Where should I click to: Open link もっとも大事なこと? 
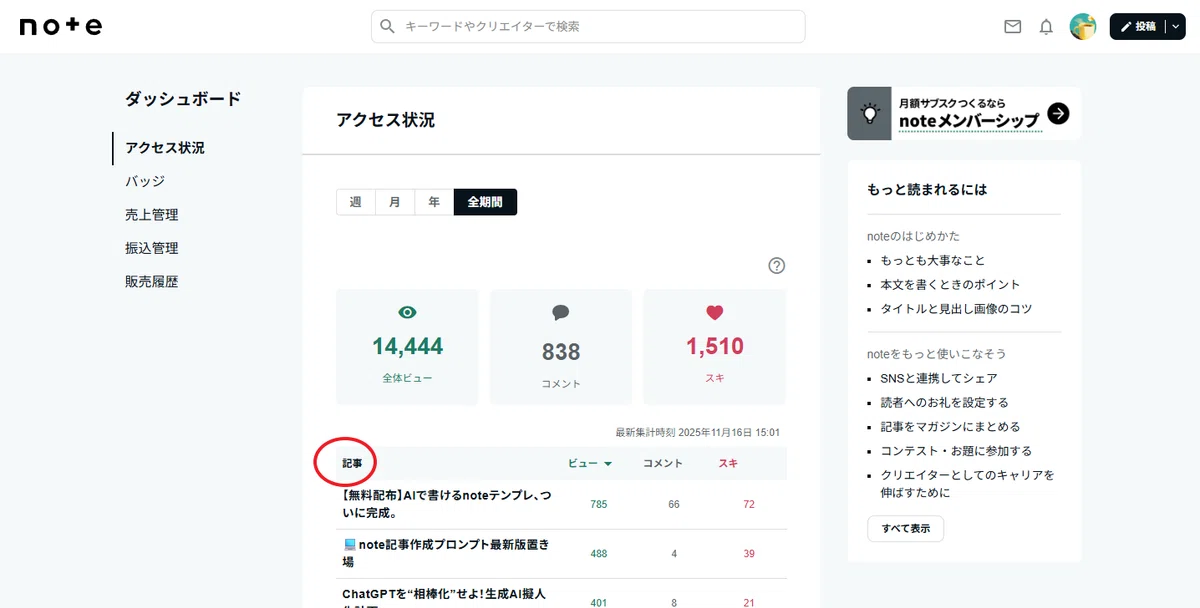pos(933,260)
